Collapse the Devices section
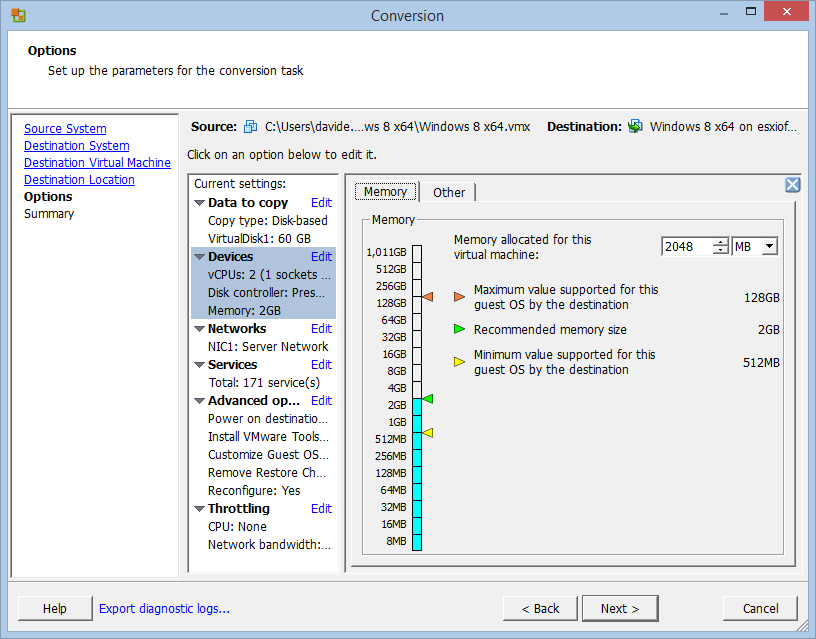The height and width of the screenshot is (639, 816). coord(199,257)
